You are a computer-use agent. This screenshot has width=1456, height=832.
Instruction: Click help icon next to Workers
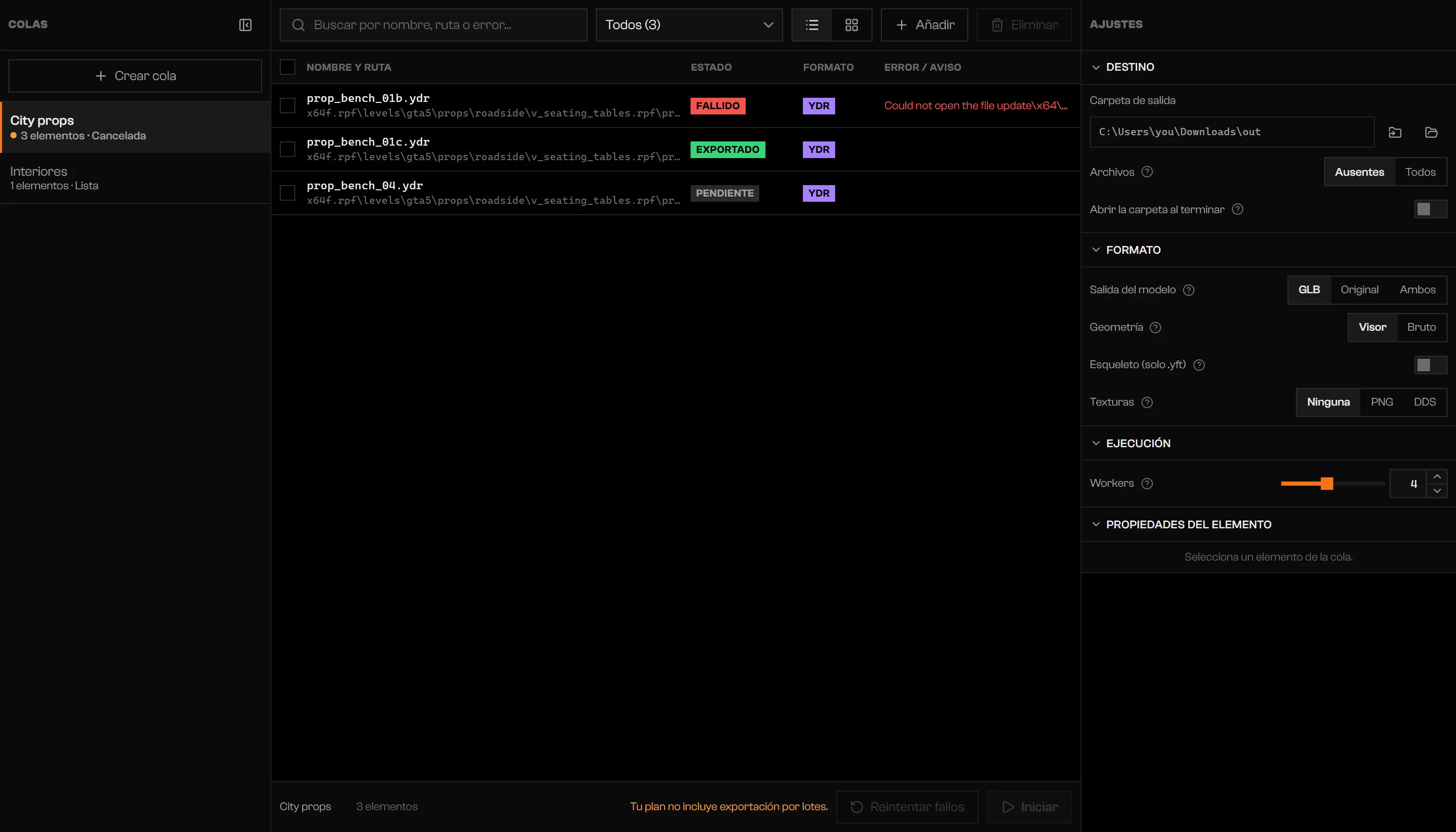(x=1147, y=484)
